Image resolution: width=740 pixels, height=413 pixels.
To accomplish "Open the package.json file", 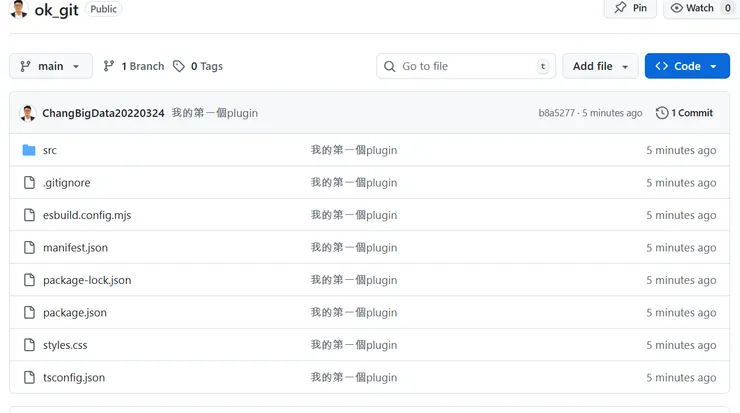I will point(75,313).
